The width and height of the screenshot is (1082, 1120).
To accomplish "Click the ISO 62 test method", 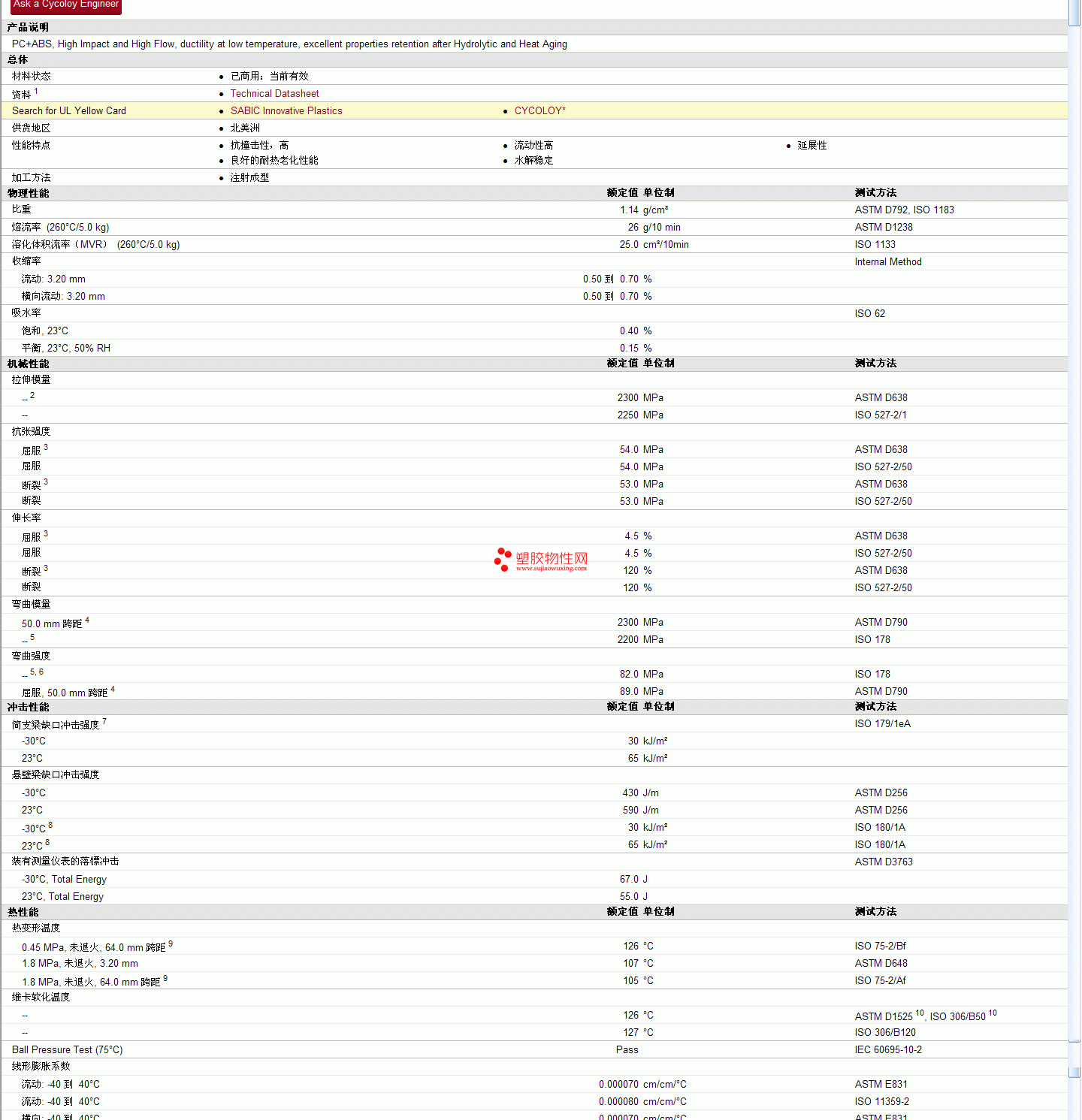I will 869,314.
